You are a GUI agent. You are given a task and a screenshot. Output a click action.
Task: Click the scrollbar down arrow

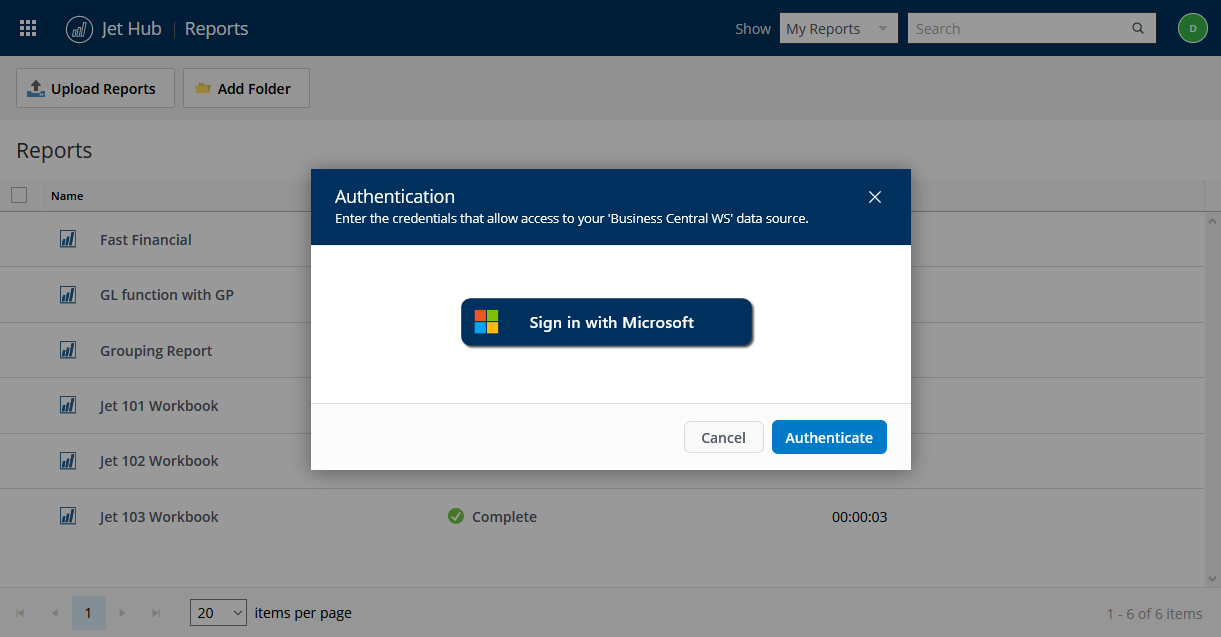point(1212,579)
